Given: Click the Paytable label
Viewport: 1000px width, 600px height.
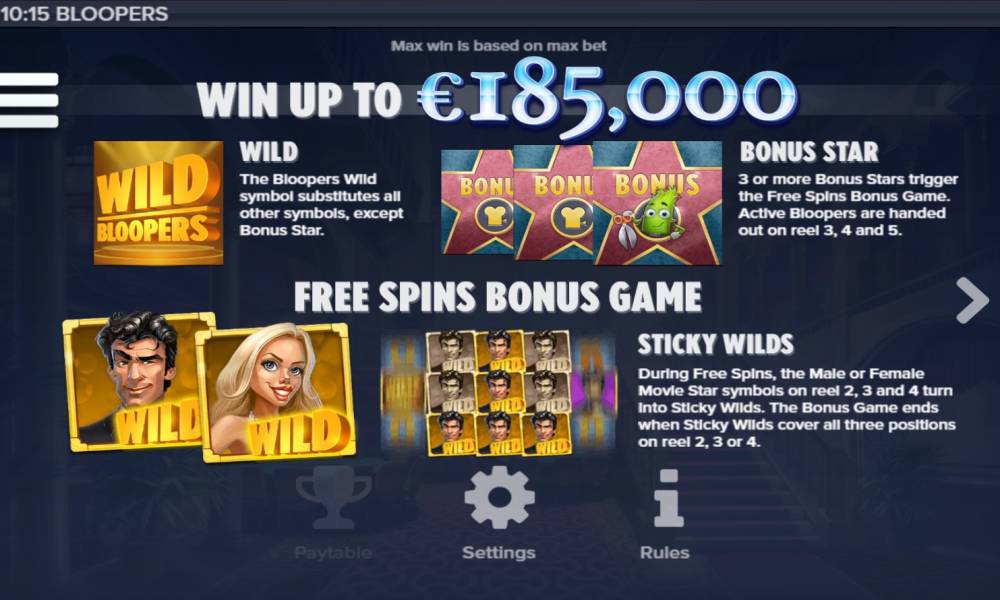Looking at the screenshot, I should point(334,552).
